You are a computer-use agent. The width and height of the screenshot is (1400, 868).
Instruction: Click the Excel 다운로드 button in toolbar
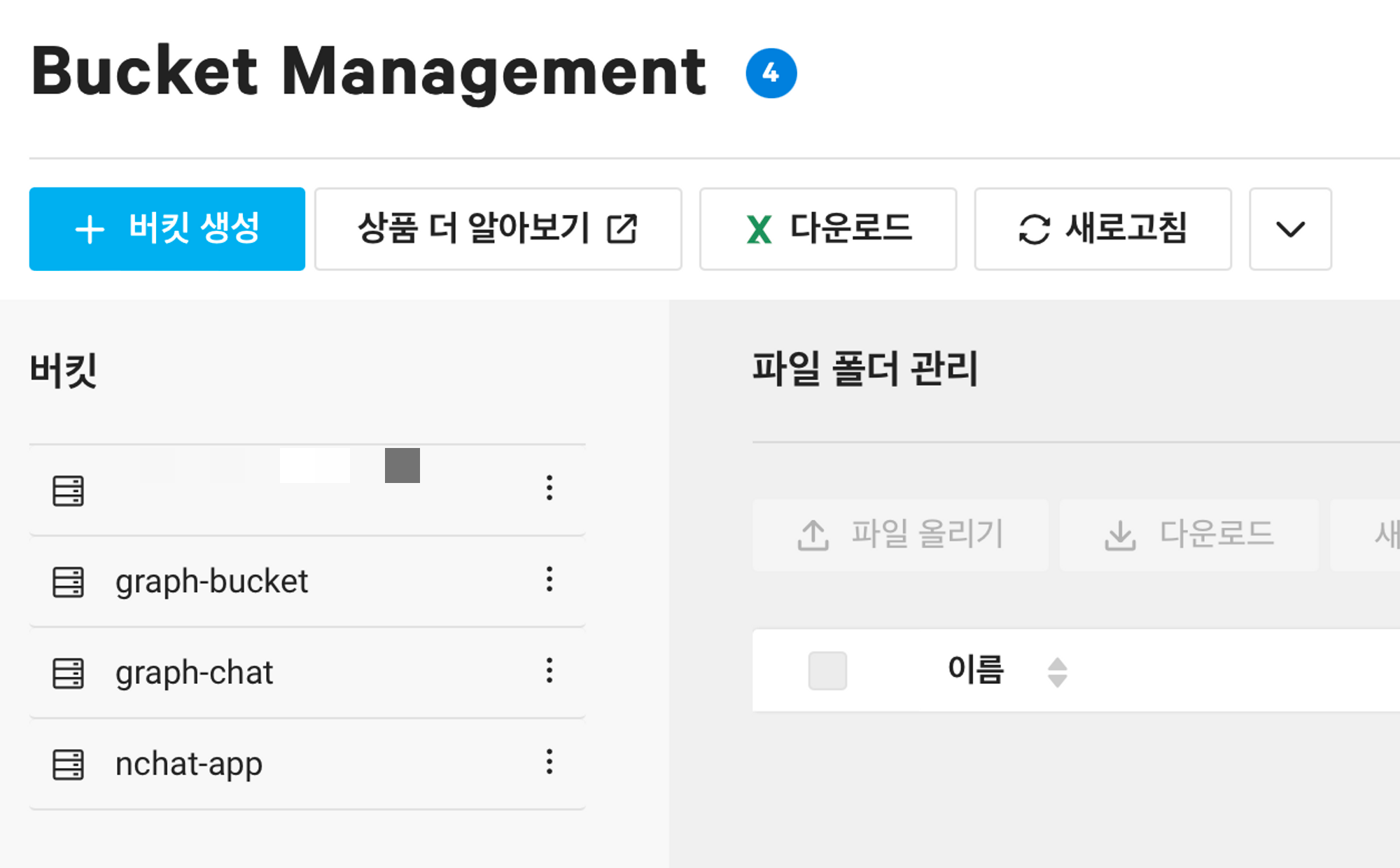click(828, 229)
